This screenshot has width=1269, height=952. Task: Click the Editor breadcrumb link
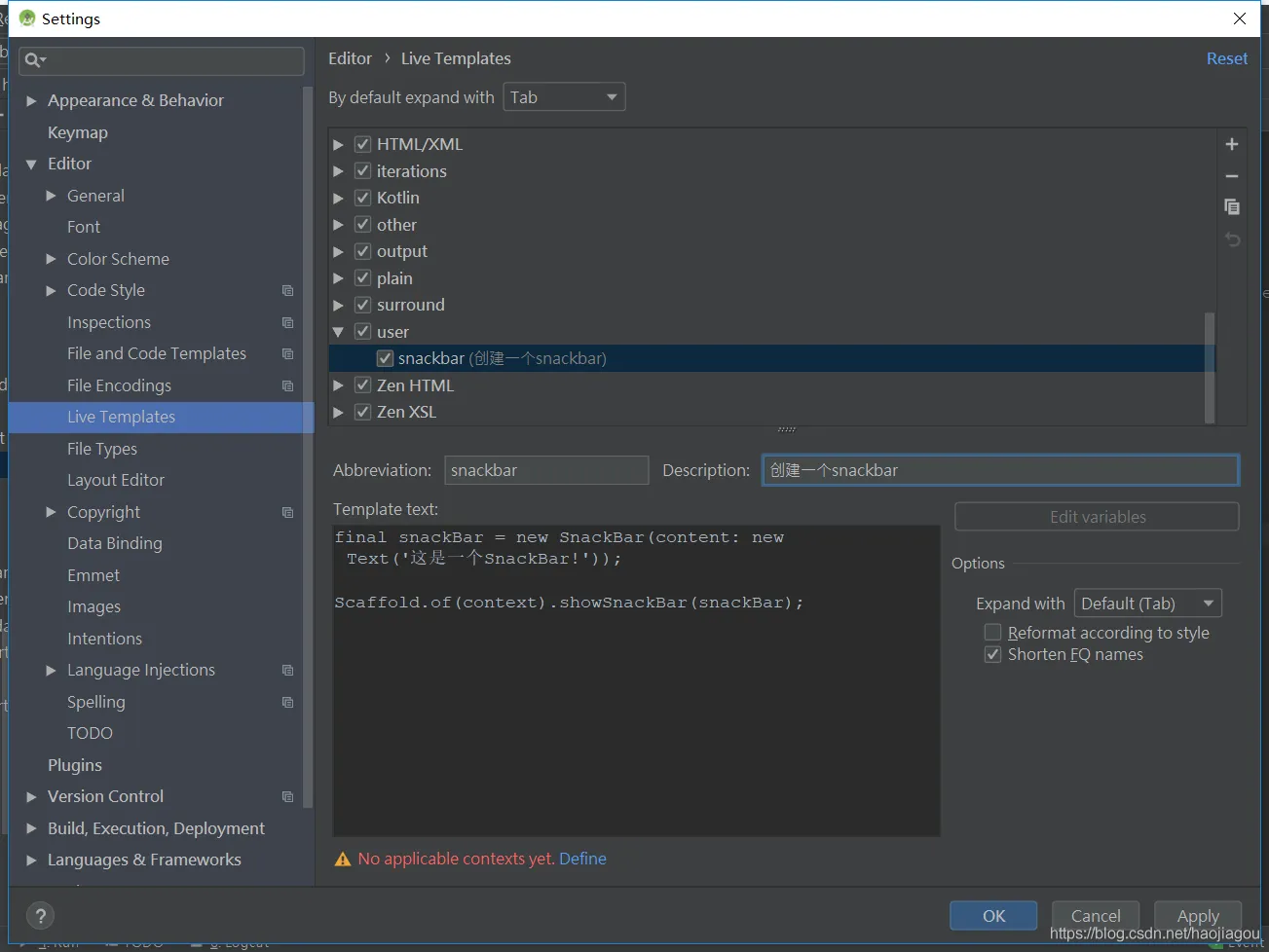tap(350, 58)
